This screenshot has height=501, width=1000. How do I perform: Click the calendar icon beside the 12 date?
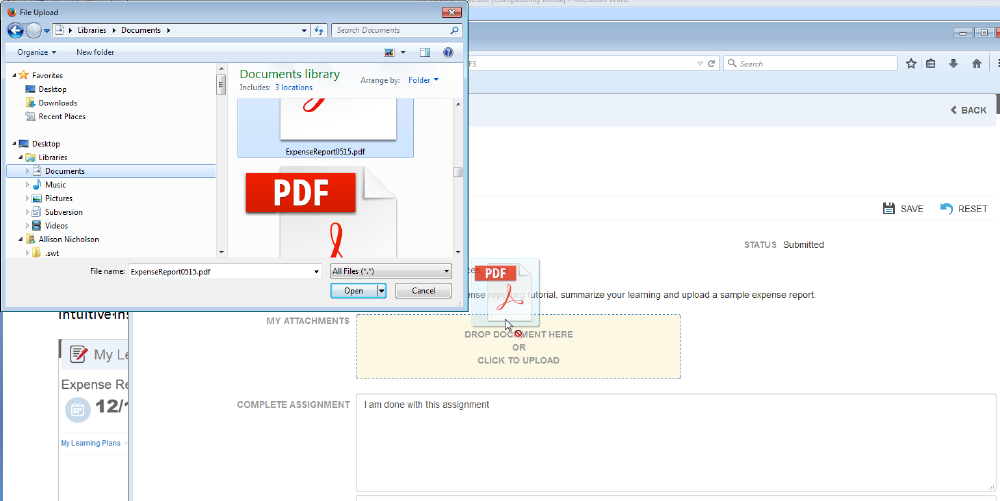coord(78,409)
